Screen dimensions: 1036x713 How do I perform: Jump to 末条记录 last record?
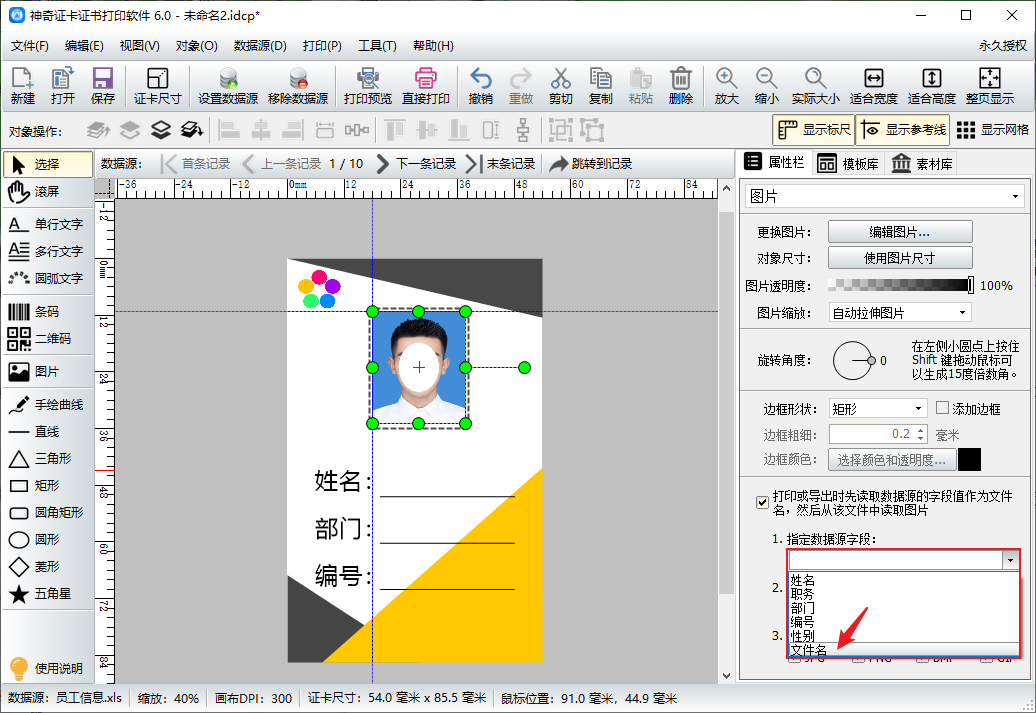coord(501,163)
